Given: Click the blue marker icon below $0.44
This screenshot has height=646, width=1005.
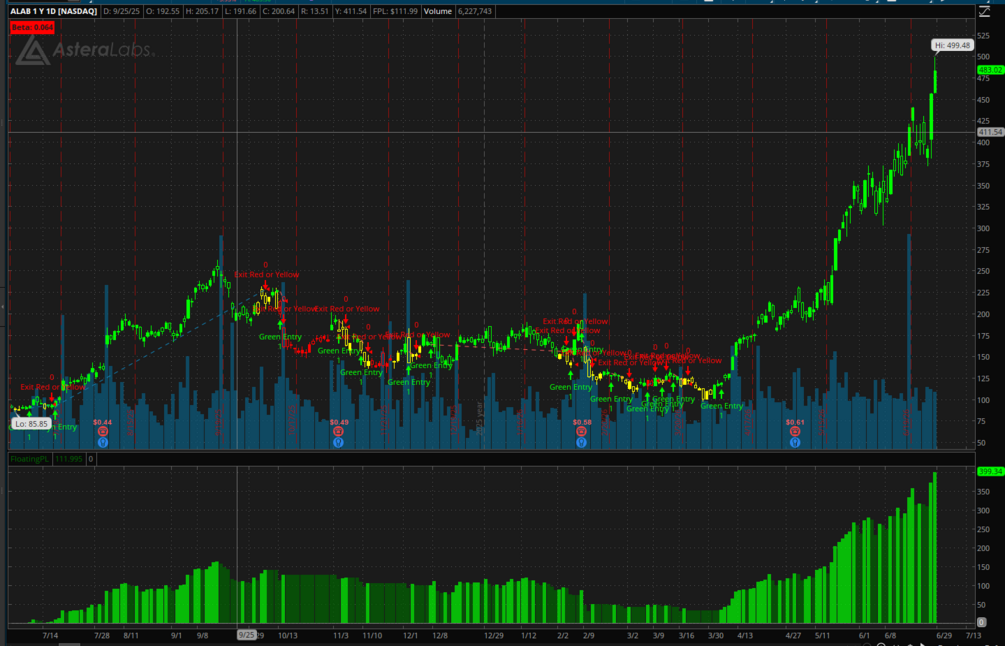Looking at the screenshot, I should tap(103, 442).
